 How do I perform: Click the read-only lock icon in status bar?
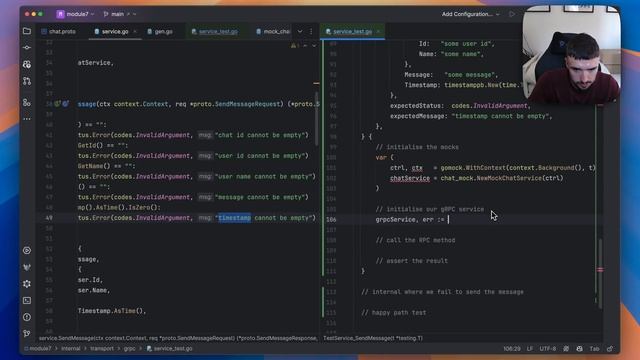tap(610, 349)
